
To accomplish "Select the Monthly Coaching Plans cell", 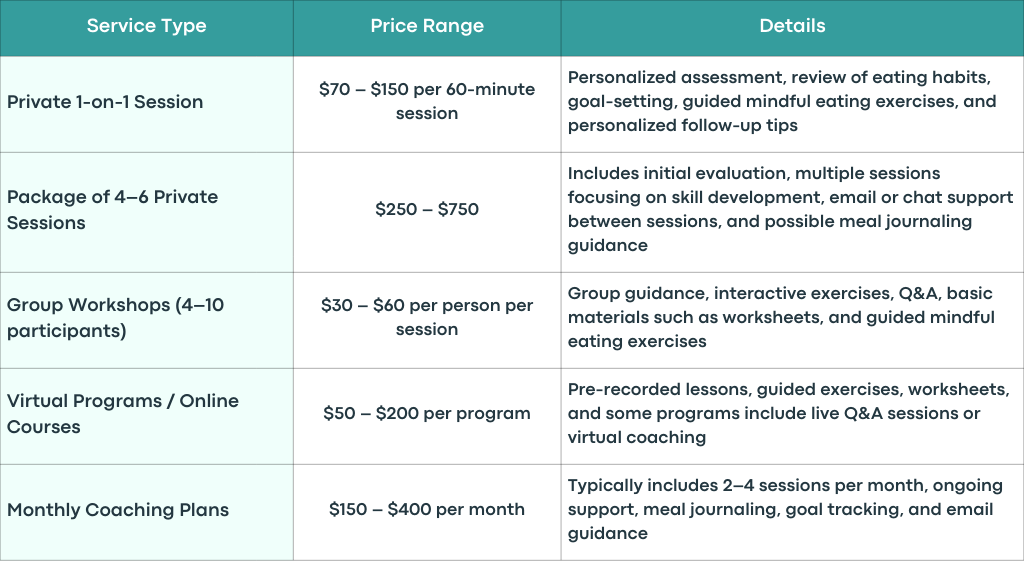I will coord(146,512).
